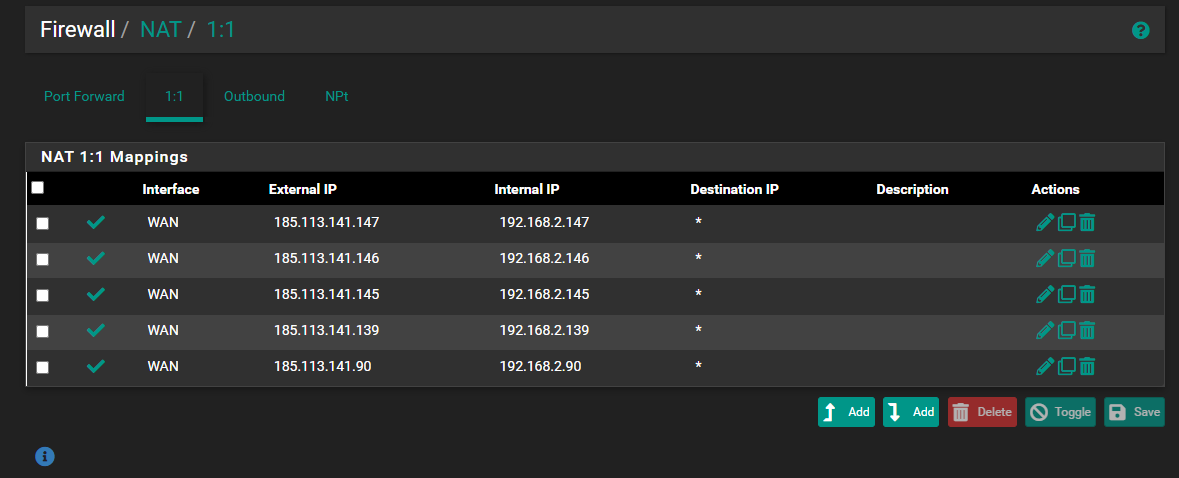Switch to the Port Forward tab

[84, 97]
